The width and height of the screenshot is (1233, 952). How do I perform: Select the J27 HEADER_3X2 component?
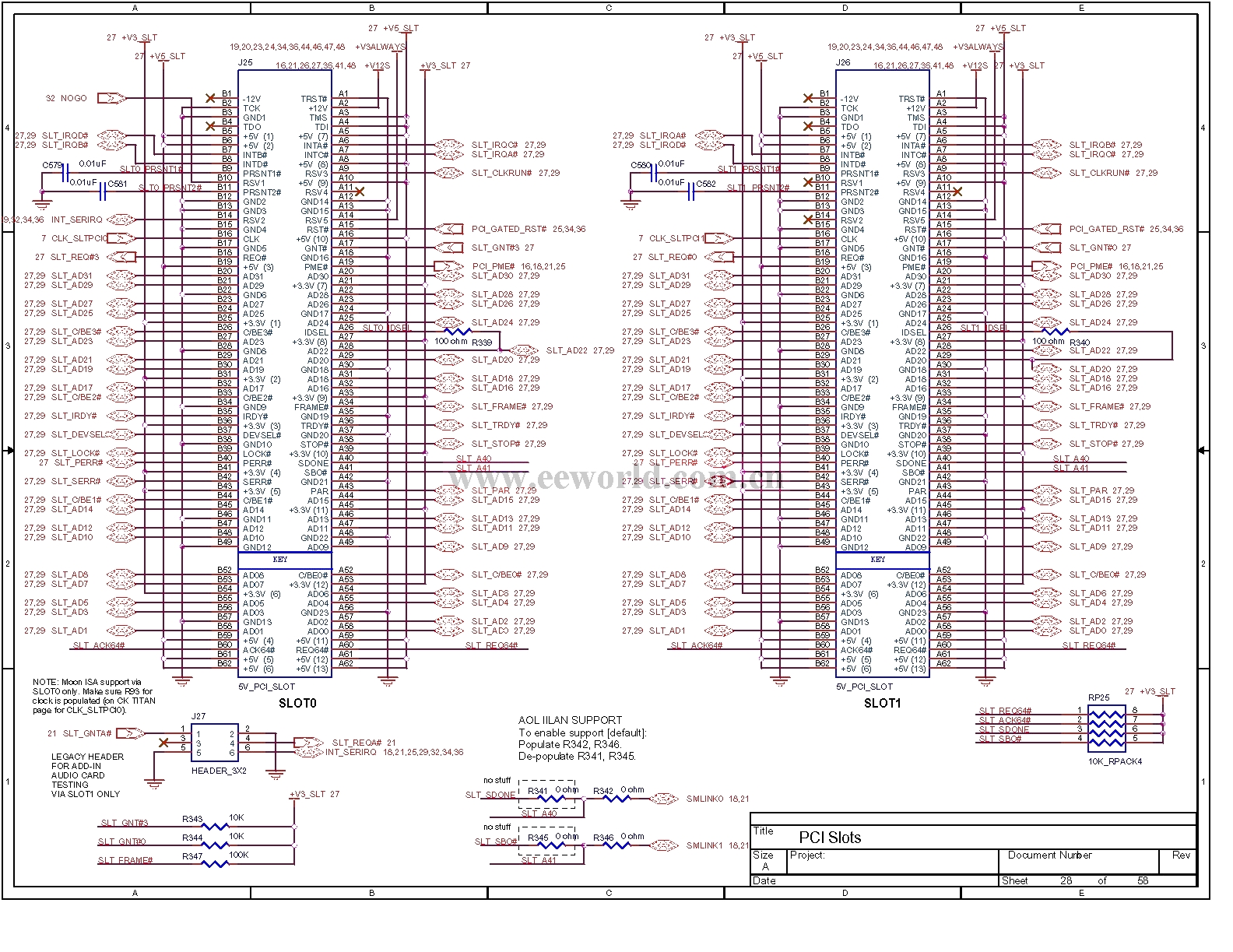coord(213,743)
